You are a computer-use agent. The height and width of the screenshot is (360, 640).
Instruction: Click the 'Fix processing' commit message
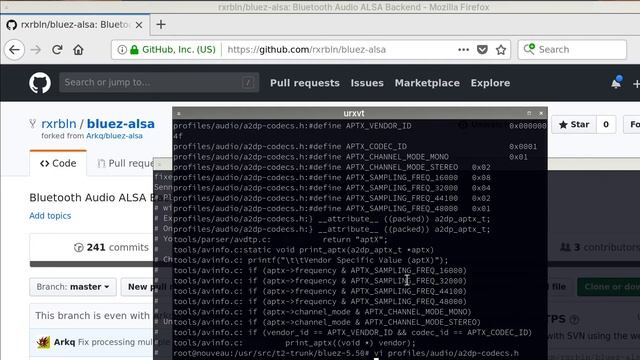(115, 342)
